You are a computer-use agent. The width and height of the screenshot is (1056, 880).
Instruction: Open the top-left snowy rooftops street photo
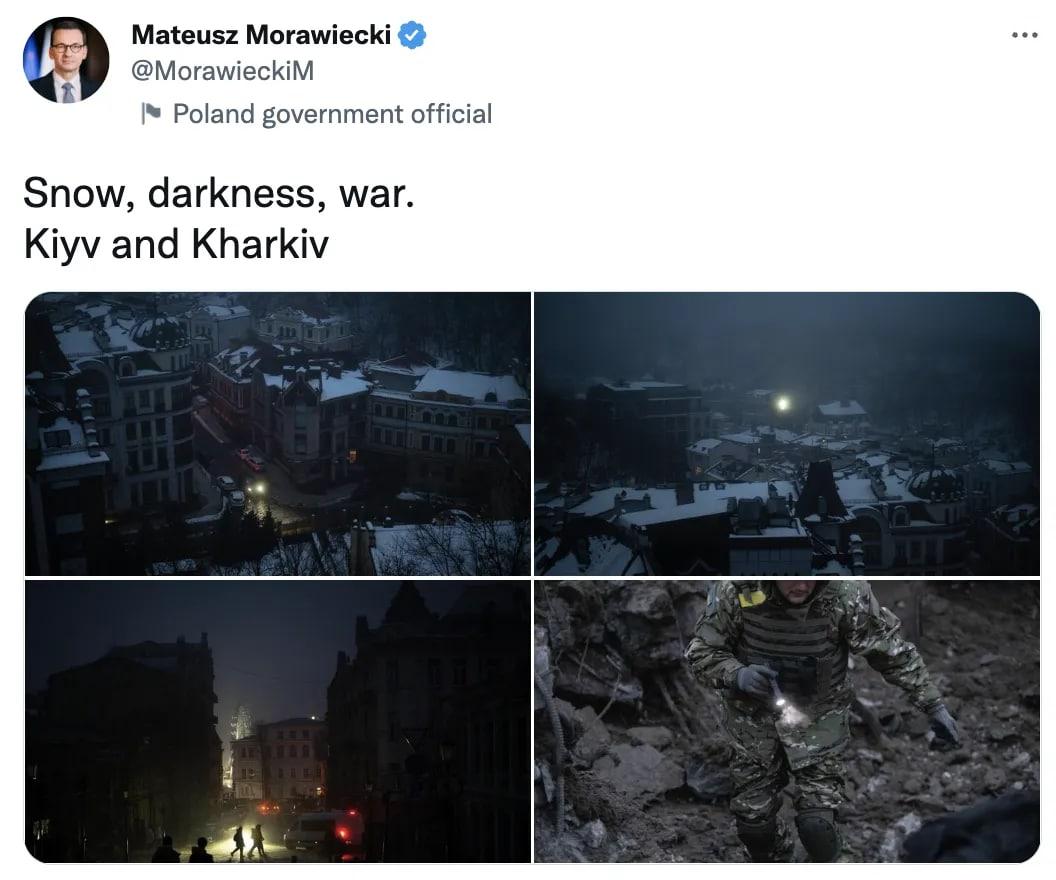coord(277,434)
